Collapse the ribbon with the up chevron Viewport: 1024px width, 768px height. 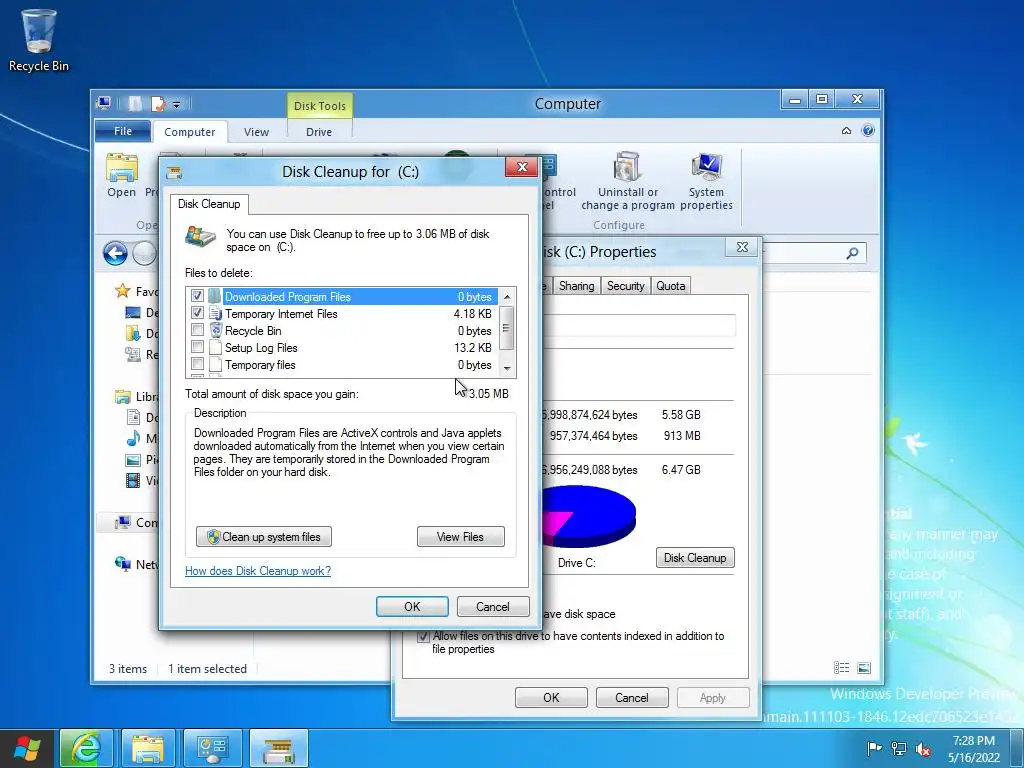(846, 131)
